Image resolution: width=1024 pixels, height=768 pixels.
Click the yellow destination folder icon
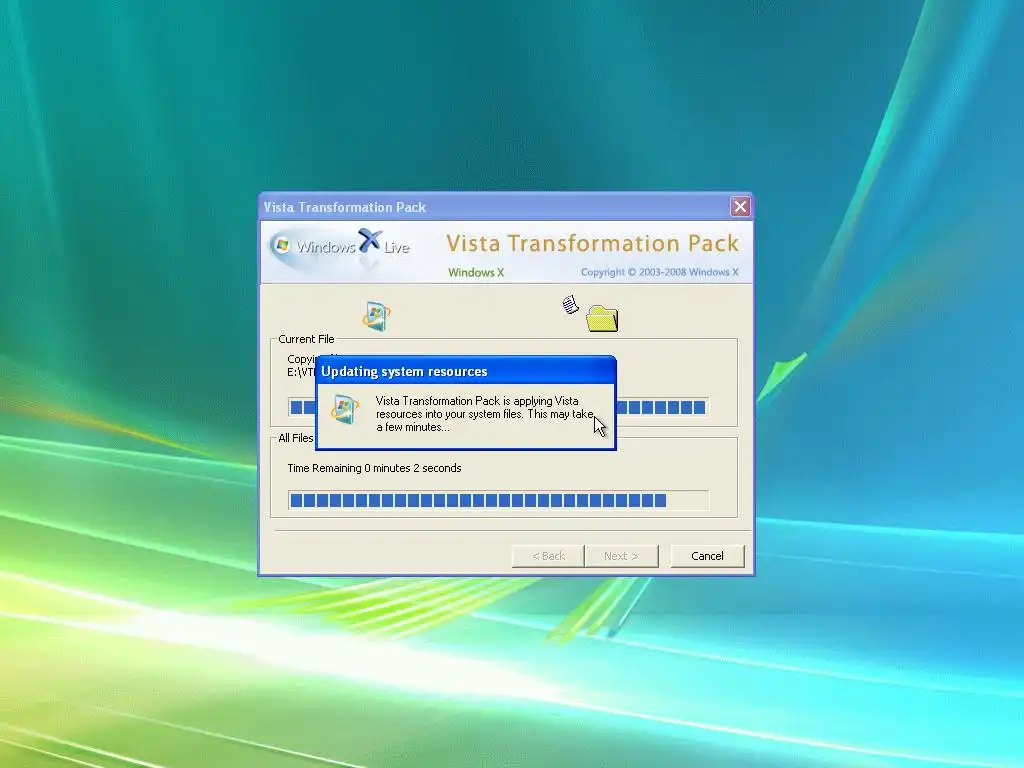point(602,319)
